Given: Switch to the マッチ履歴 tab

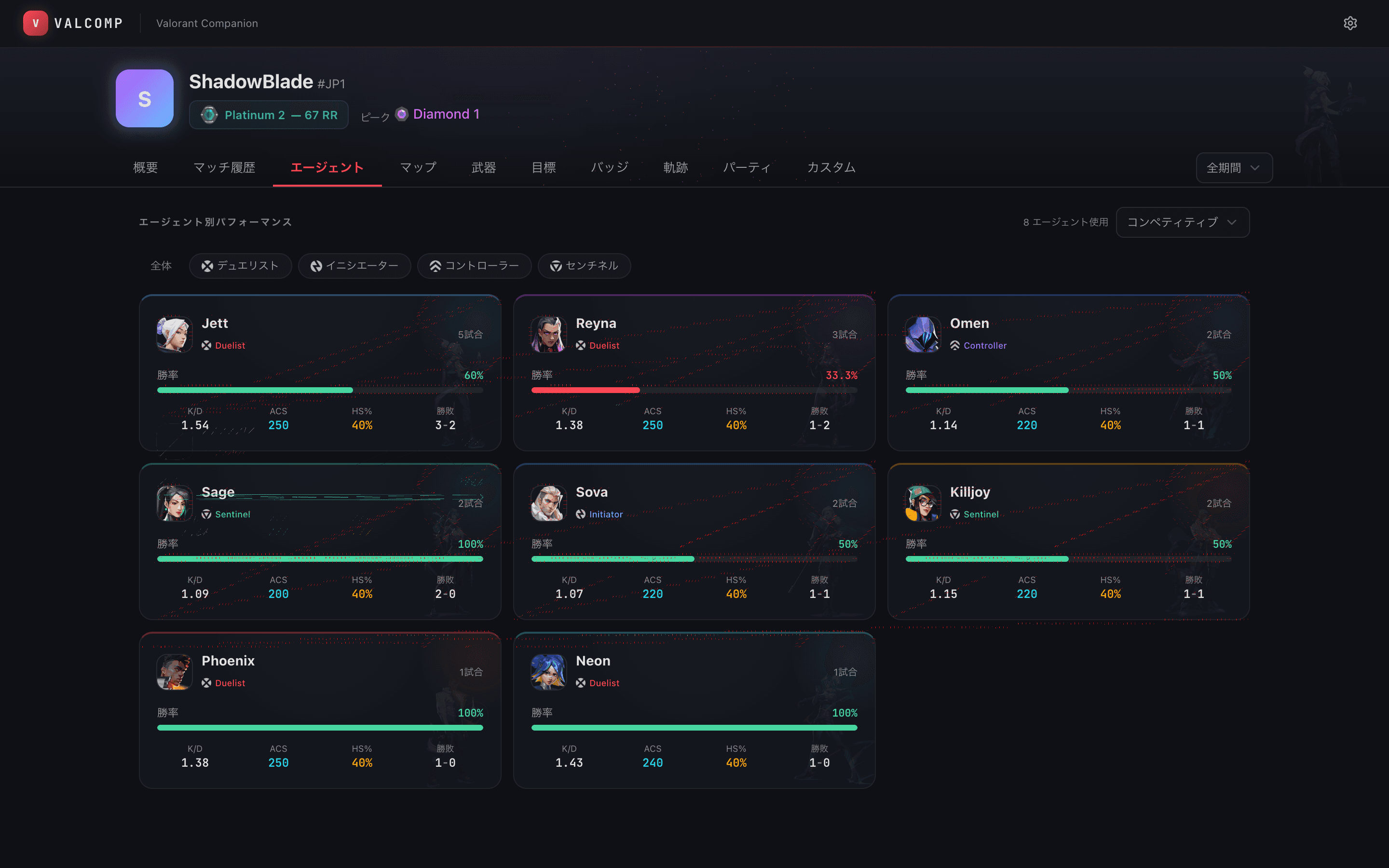Looking at the screenshot, I should pyautogui.click(x=224, y=168).
